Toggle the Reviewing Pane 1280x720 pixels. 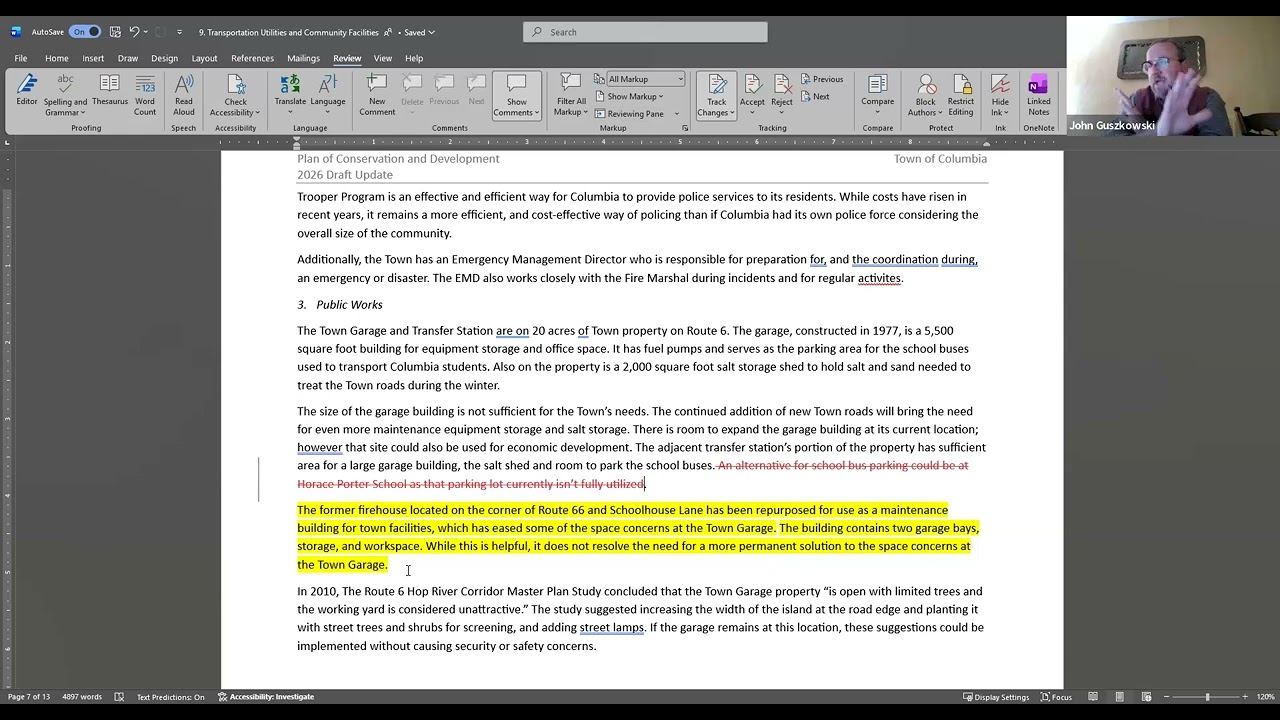[x=628, y=114]
